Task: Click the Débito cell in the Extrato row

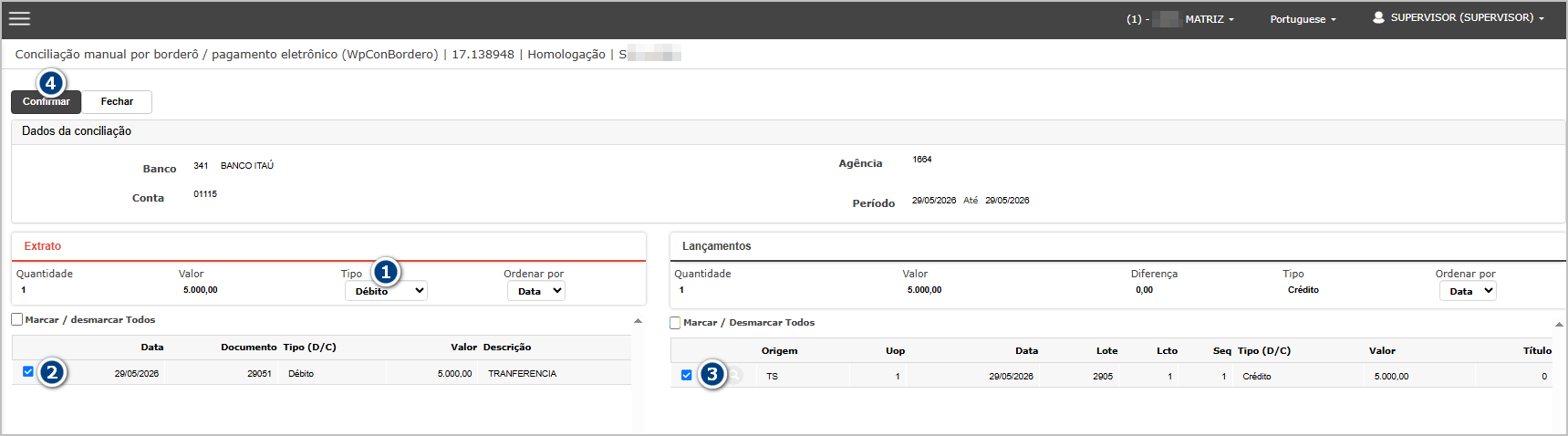Action: [x=301, y=374]
